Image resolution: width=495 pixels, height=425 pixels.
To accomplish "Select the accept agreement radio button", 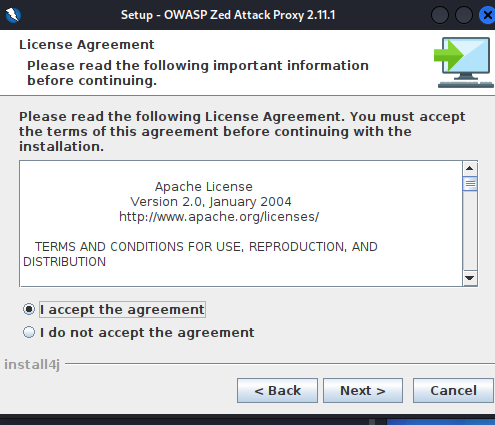I will 29,309.
